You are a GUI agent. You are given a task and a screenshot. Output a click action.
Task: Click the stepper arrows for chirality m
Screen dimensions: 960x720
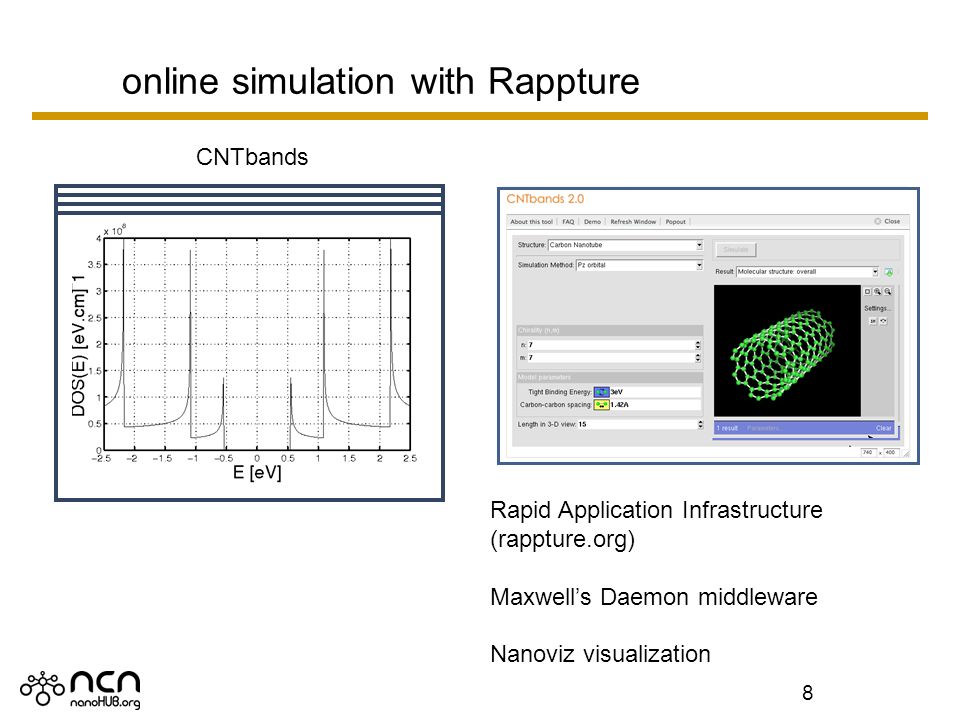tap(698, 358)
